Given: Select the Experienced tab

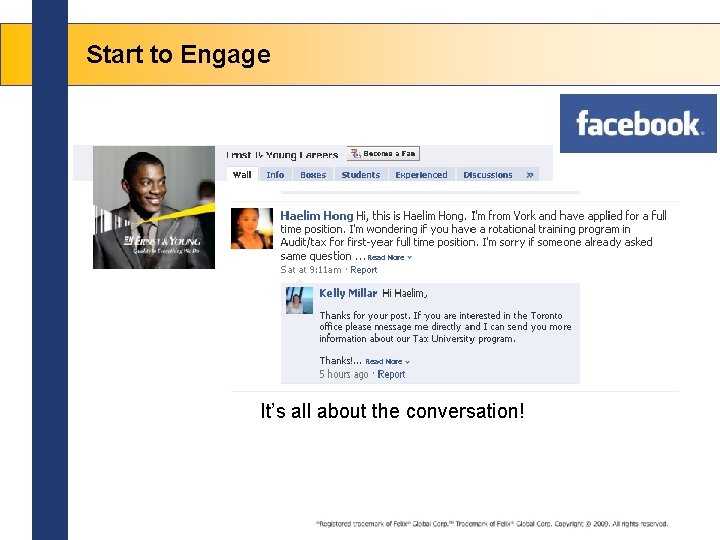Looking at the screenshot, I should [421, 174].
